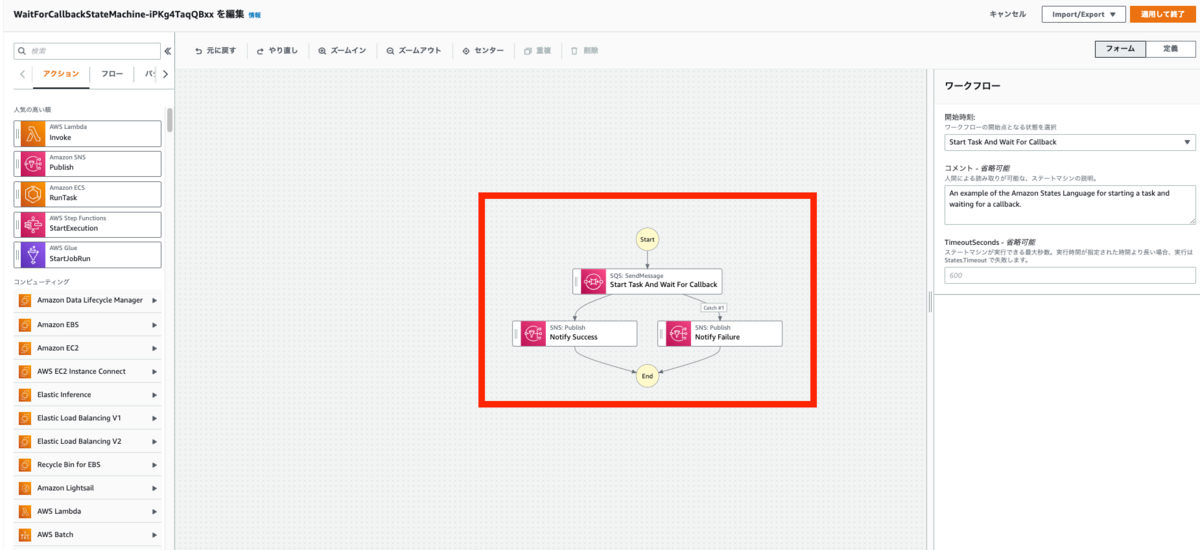Screen dimensions: 1200x550
Task: Zoom in with ズームイン
Action: point(342,50)
